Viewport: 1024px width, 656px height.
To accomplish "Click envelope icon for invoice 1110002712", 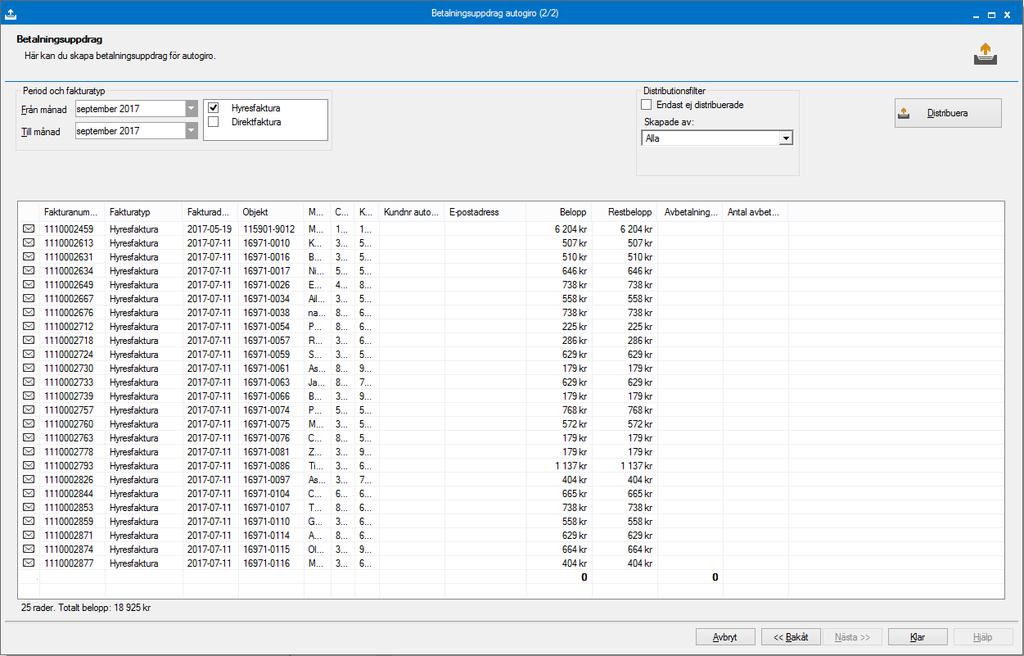I will 29,326.
